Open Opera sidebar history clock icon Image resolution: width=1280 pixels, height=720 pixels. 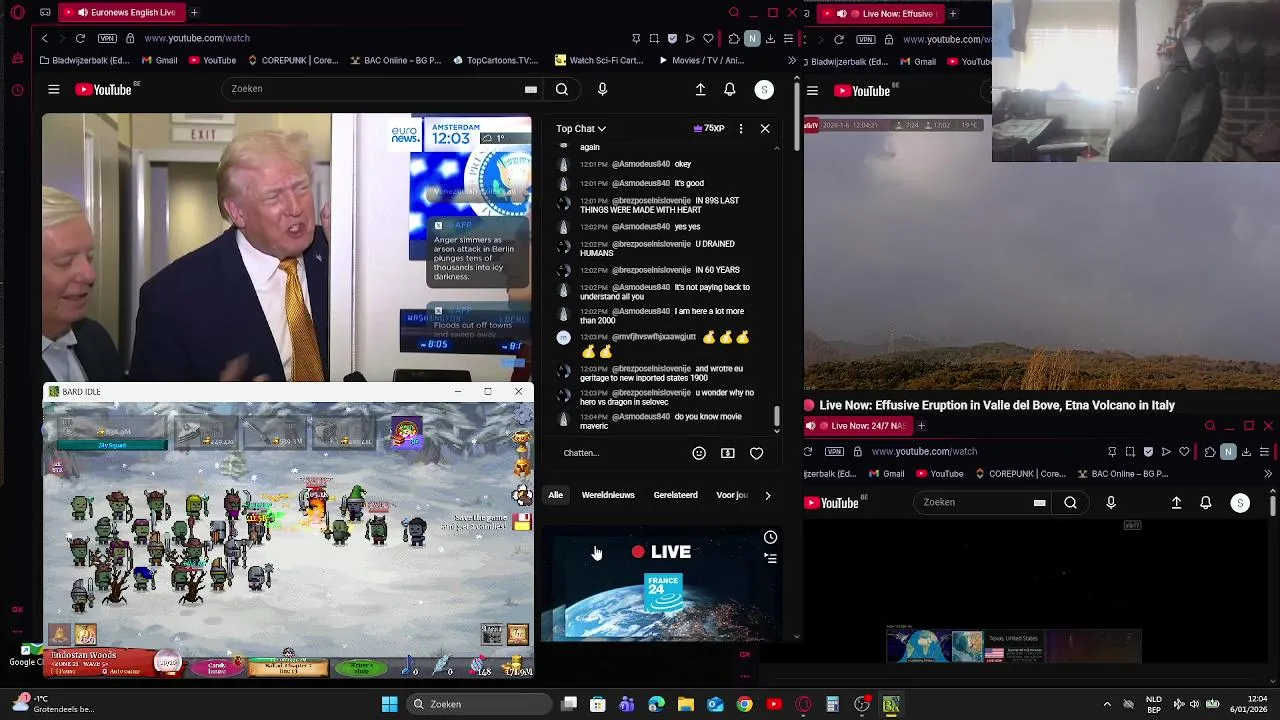point(17,90)
